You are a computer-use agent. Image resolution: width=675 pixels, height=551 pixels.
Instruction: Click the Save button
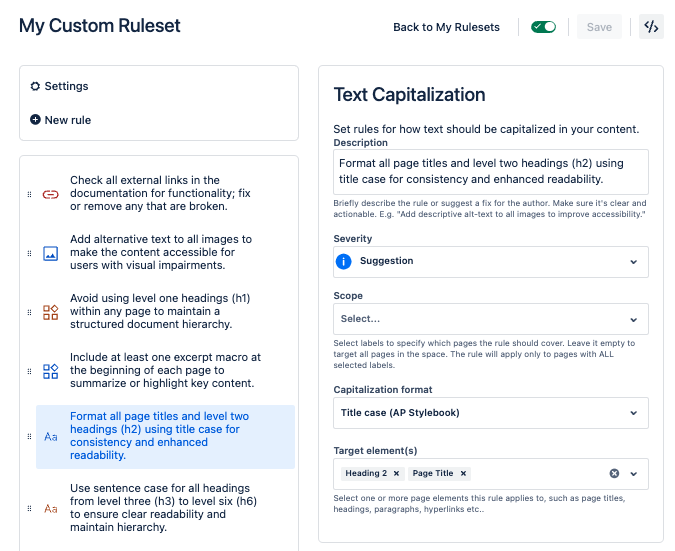599,27
